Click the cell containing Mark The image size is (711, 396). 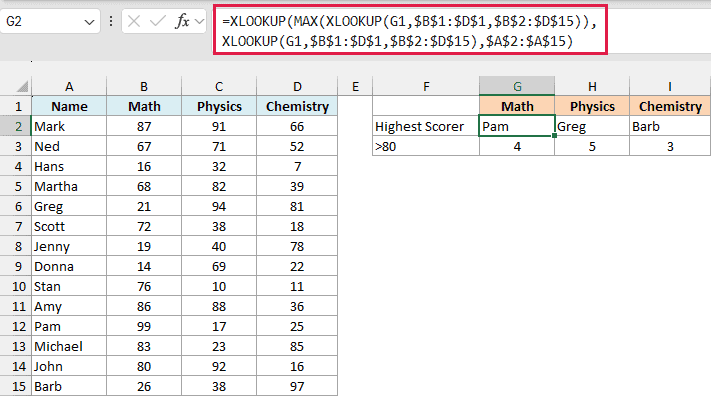[x=69, y=126]
